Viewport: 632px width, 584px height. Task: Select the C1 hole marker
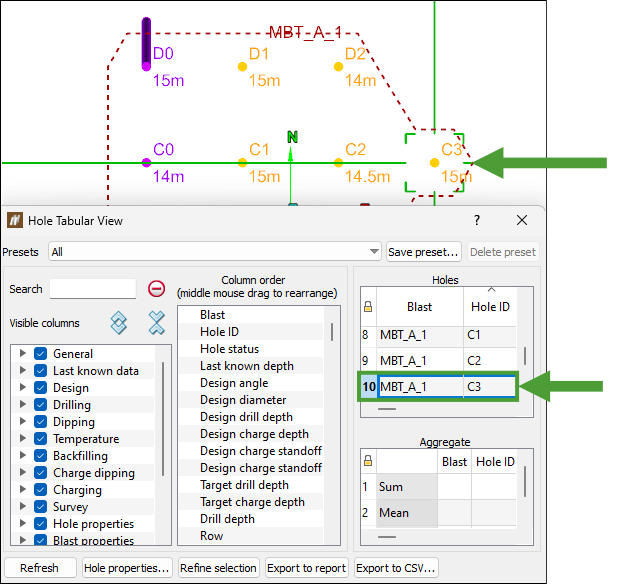[242, 163]
